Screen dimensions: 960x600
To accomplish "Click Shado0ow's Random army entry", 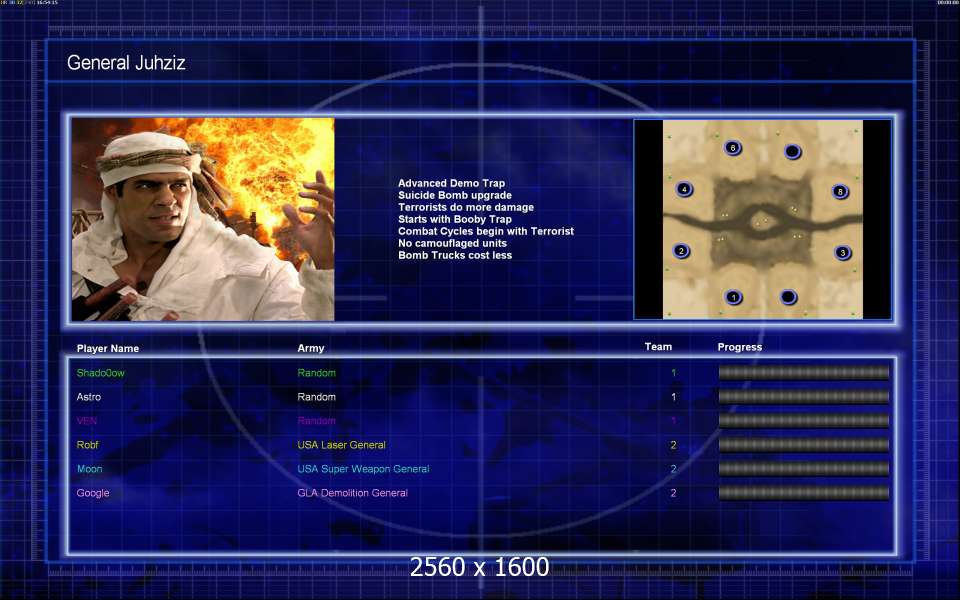I will coord(317,373).
